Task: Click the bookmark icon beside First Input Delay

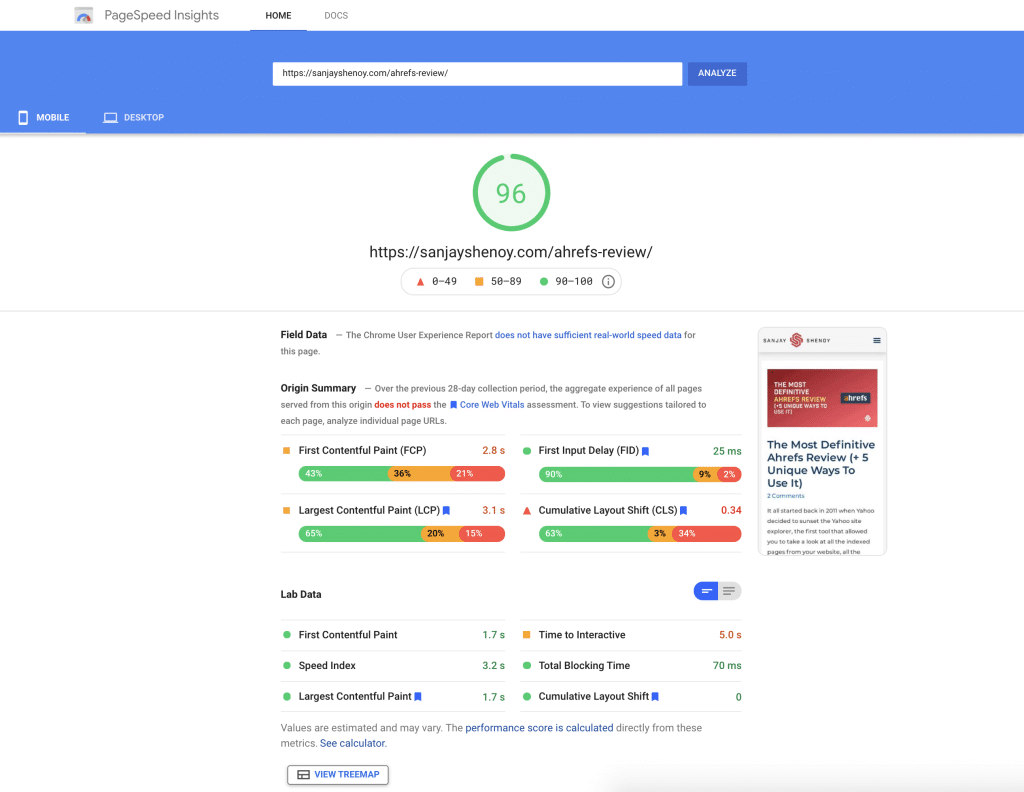Action: 645,451
